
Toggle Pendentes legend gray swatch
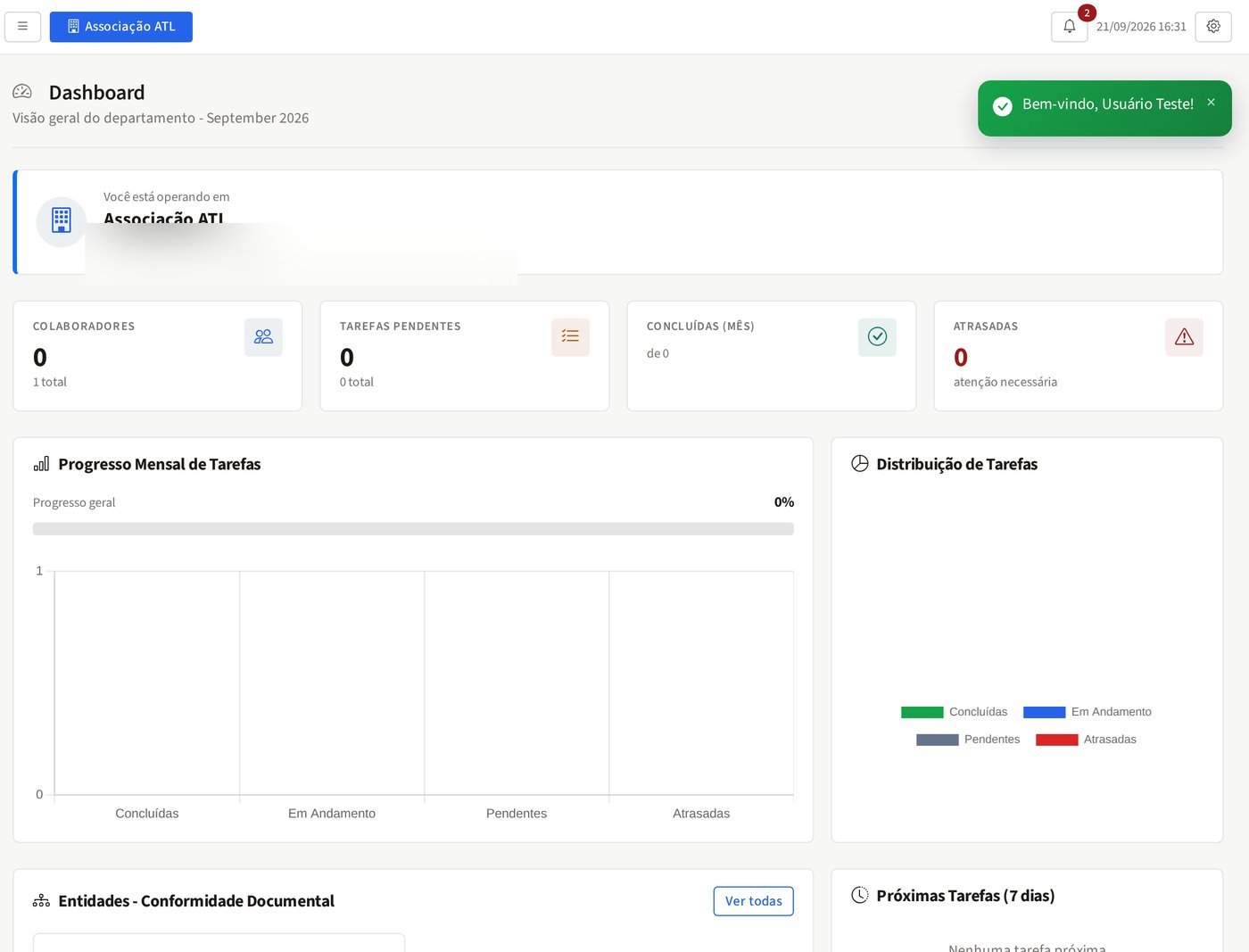[x=938, y=740]
